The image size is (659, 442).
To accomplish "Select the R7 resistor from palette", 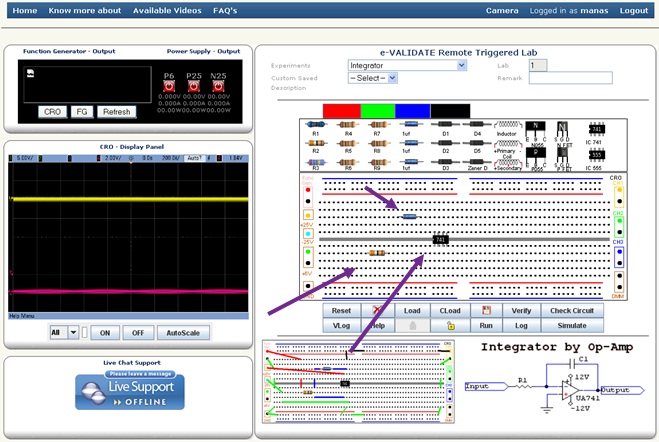I will coord(378,124).
